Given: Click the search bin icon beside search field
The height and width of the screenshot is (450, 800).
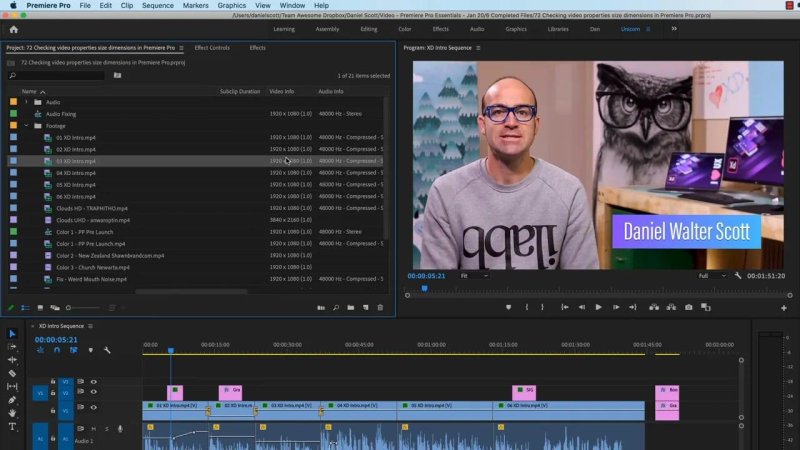Looking at the screenshot, I should click(117, 76).
